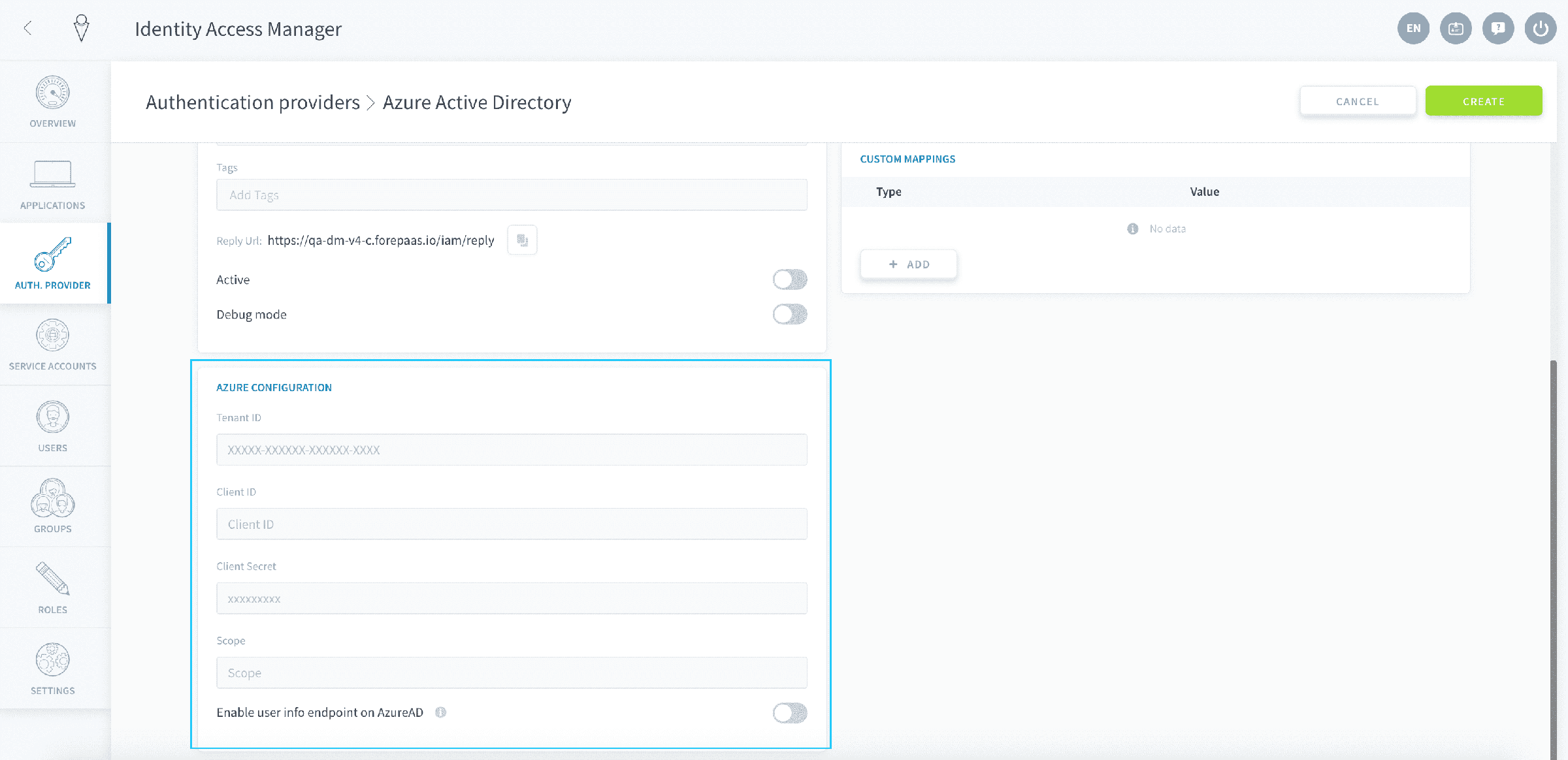Focus the Tenant ID input field
Viewport: 1568px width, 760px height.
pos(512,450)
